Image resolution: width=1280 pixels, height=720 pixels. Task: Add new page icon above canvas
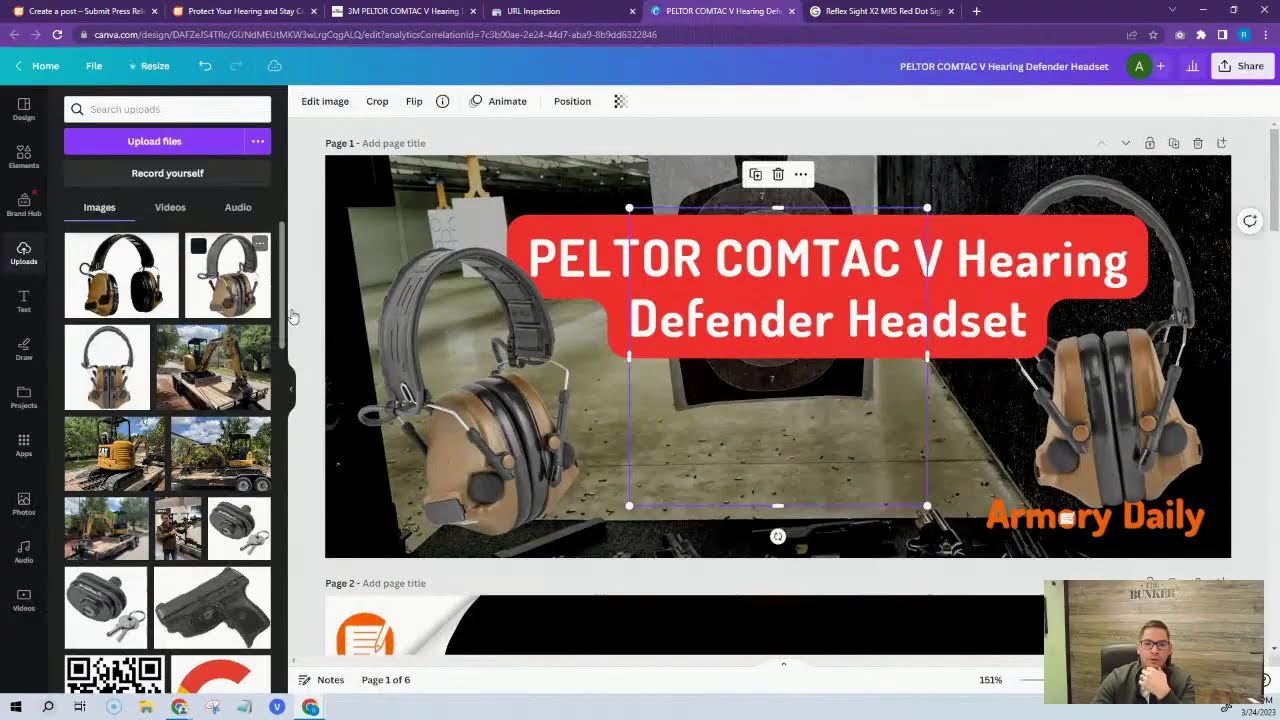coord(1222,143)
